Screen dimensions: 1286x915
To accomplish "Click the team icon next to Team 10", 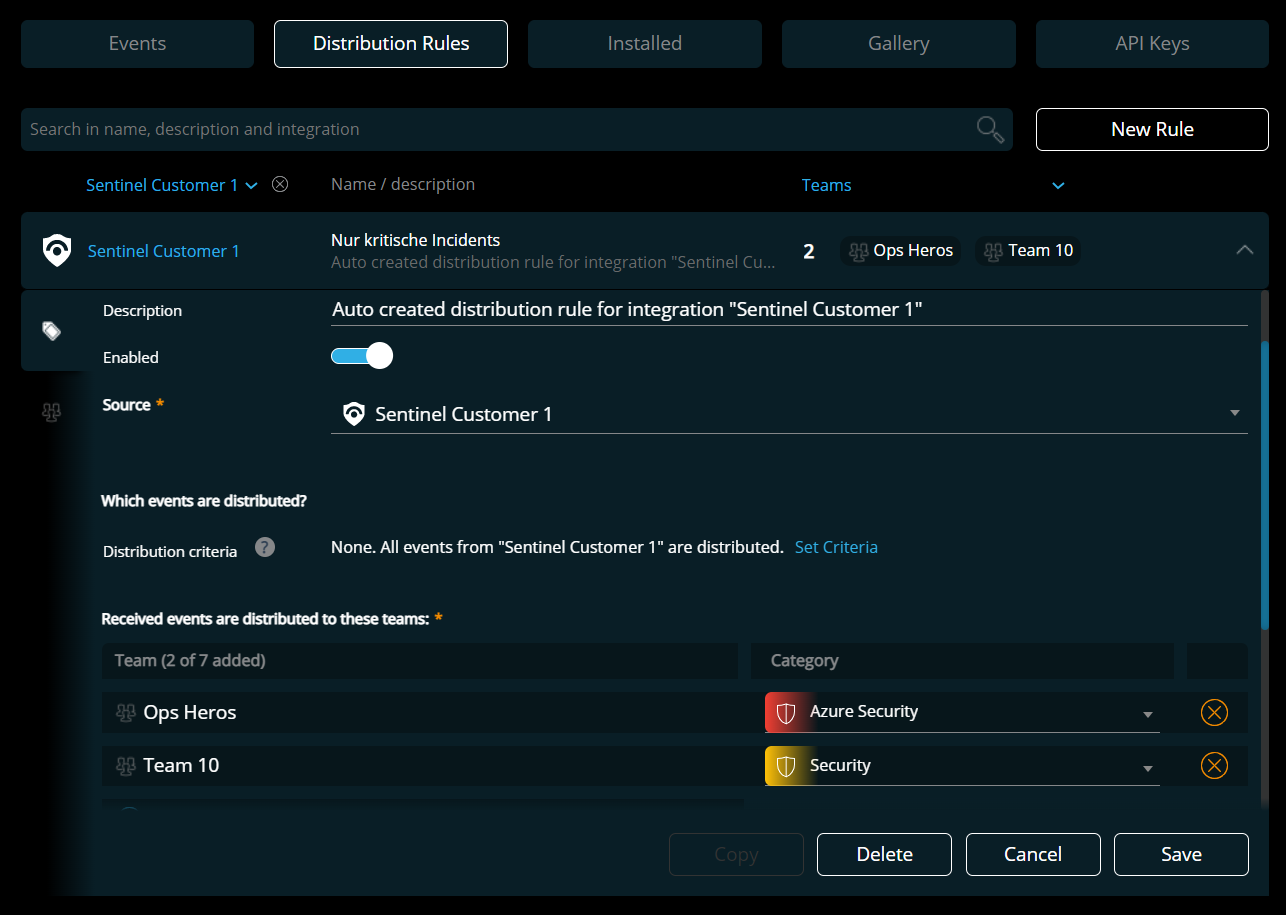I will tap(126, 766).
